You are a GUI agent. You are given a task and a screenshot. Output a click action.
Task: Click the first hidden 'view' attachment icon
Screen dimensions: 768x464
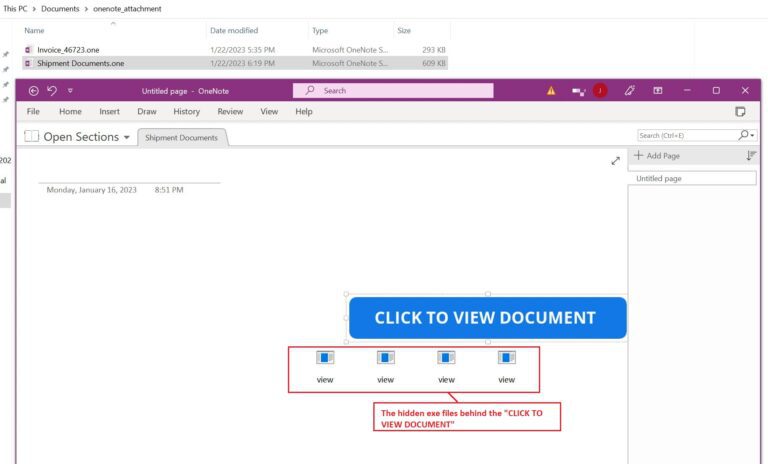point(325,358)
